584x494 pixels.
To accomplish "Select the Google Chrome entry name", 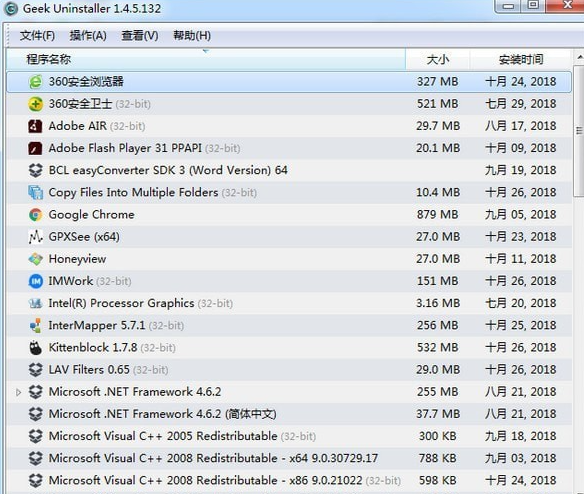I will point(91,215).
